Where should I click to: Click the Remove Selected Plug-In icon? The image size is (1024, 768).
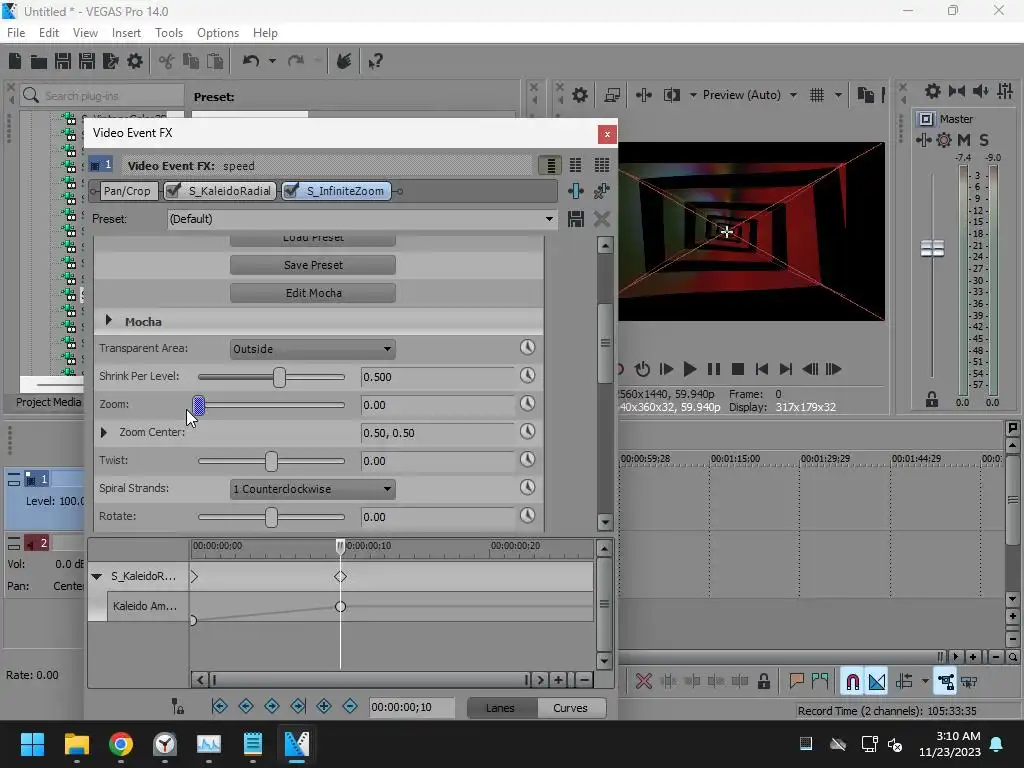pyautogui.click(x=601, y=191)
